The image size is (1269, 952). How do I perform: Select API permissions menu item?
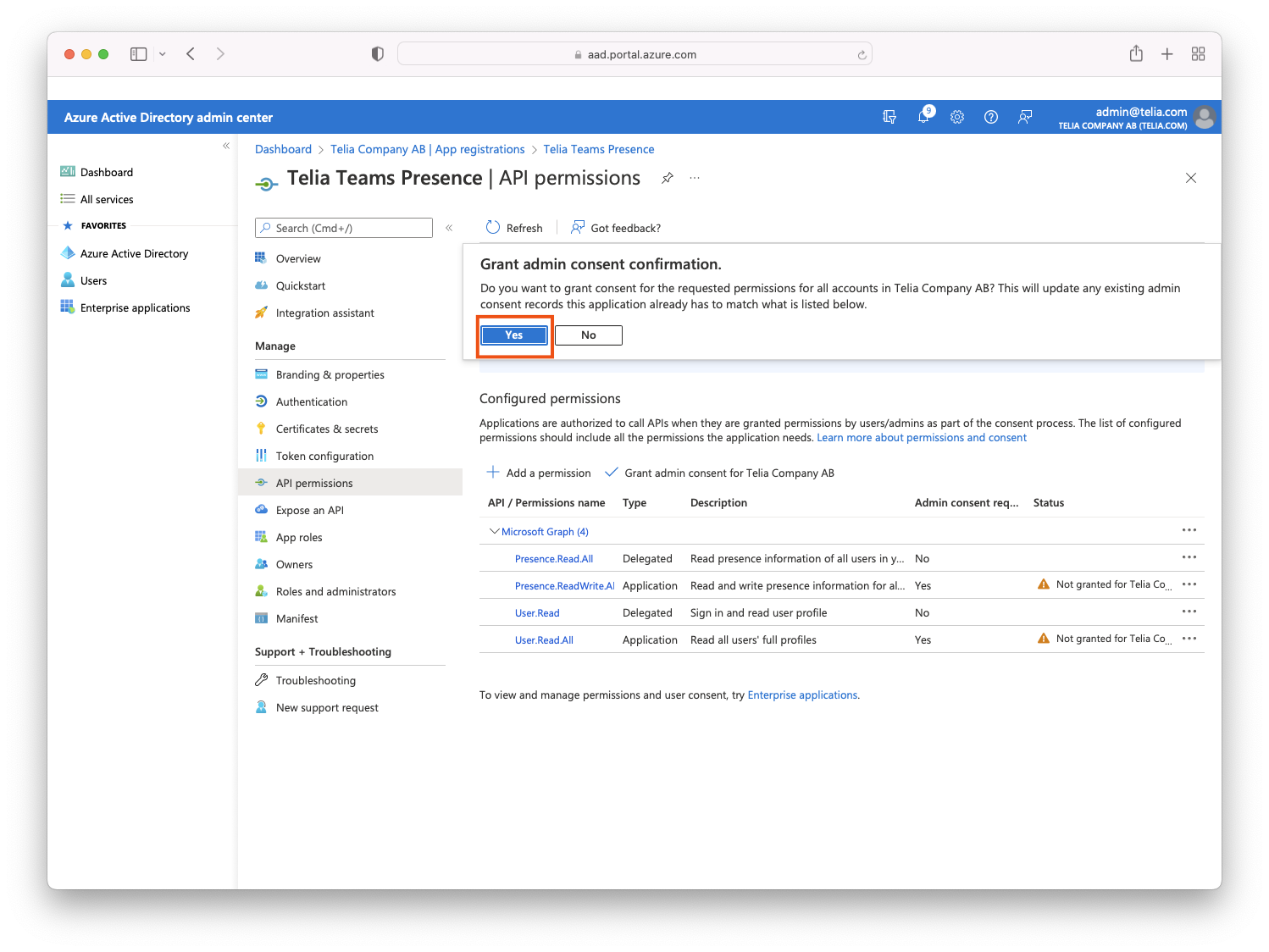(x=350, y=483)
